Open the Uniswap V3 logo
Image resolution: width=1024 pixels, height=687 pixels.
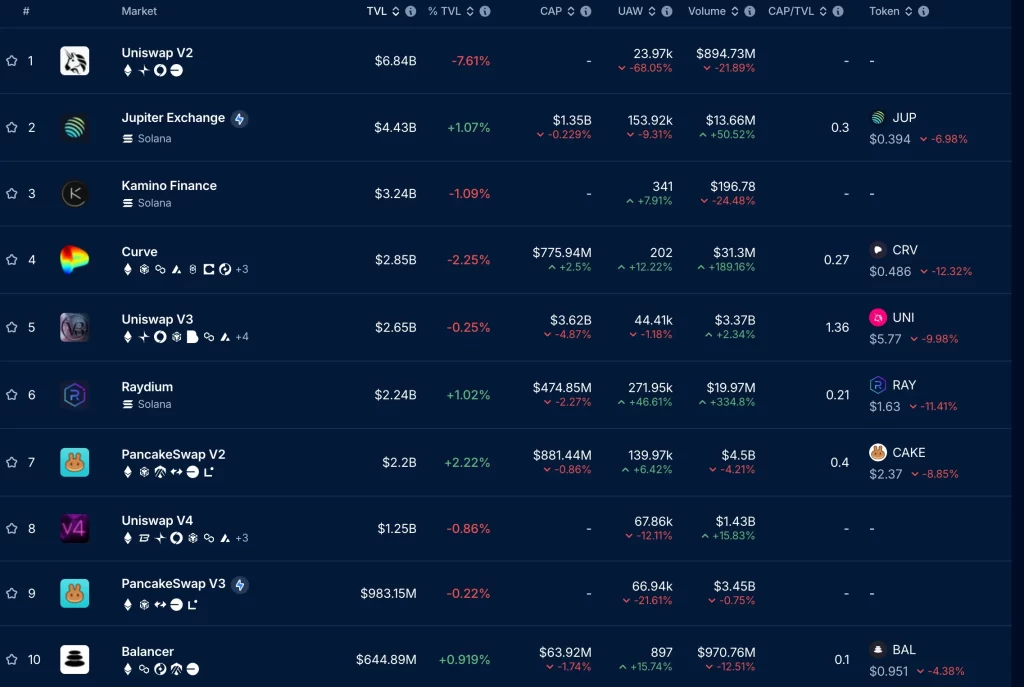coord(74,327)
